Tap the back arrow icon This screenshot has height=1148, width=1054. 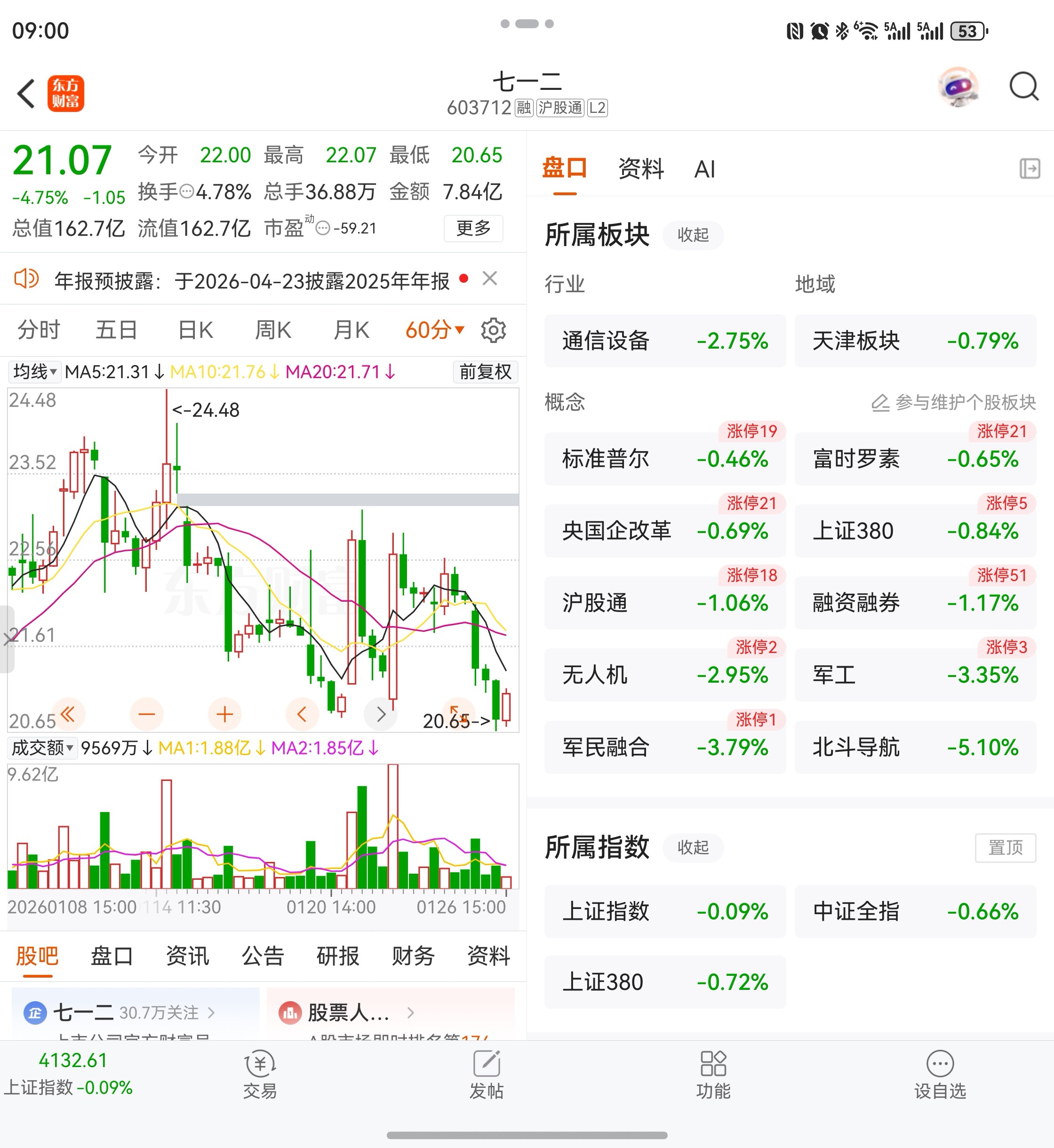(26, 94)
